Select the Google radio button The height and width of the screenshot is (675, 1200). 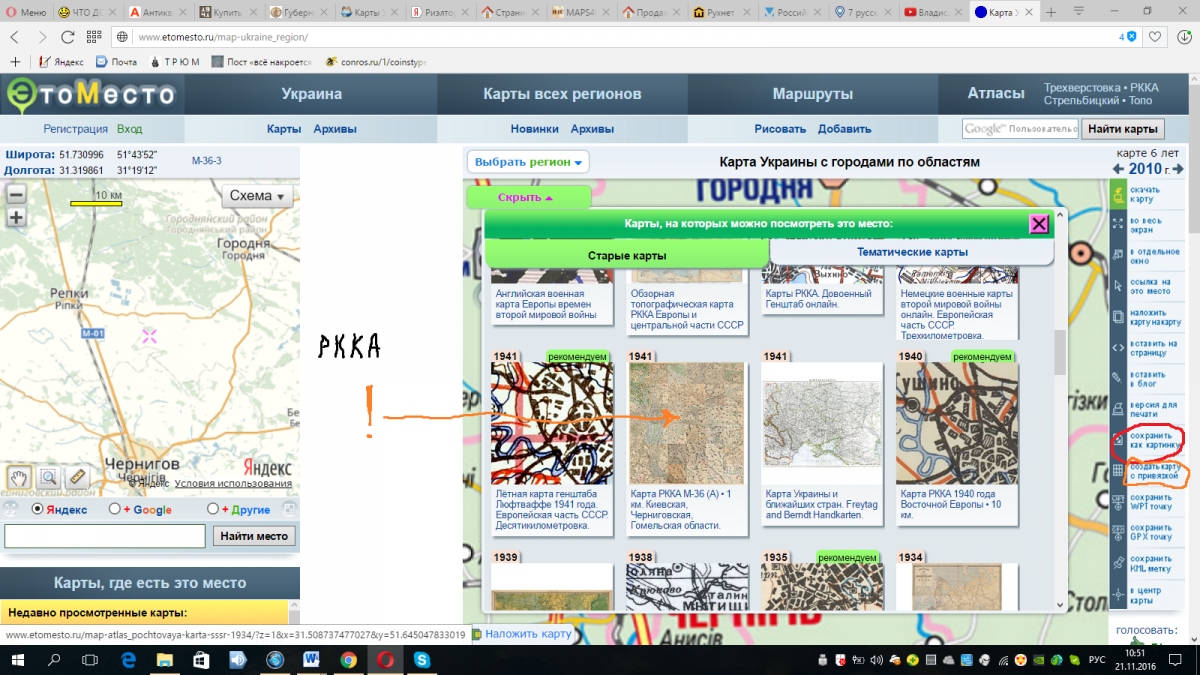pos(115,509)
